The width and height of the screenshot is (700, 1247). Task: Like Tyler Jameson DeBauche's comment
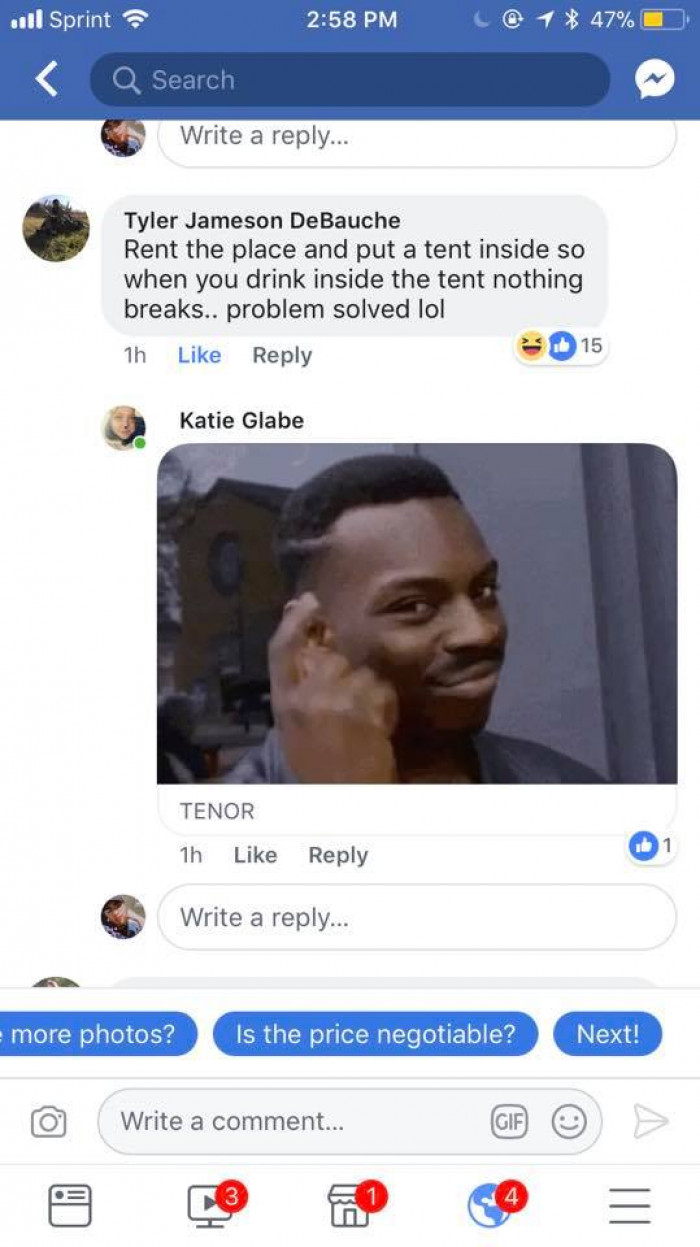coord(199,355)
